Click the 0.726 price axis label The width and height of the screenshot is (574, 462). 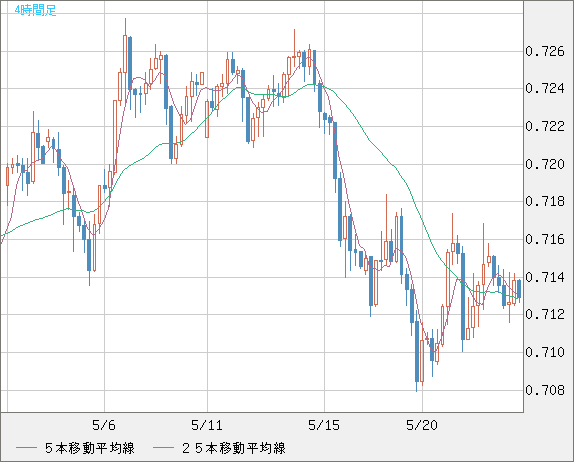545,52
